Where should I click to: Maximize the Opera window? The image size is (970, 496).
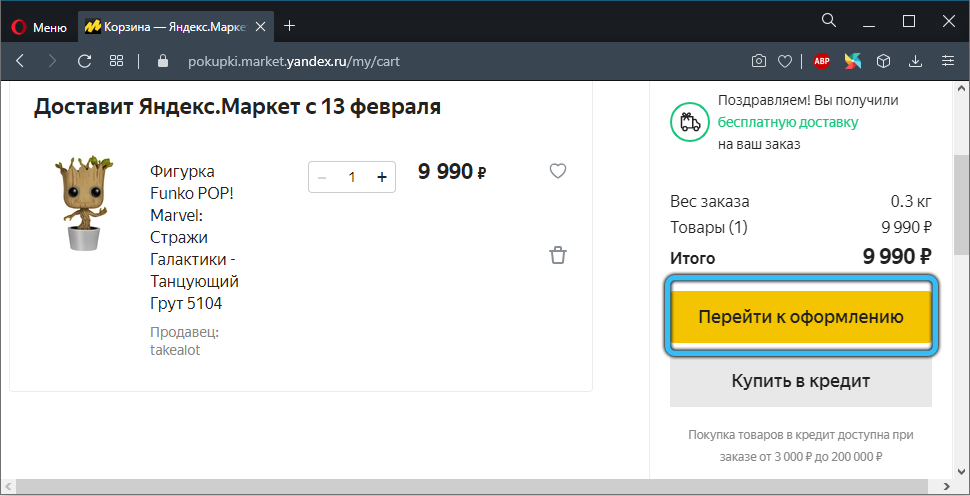[x=909, y=21]
